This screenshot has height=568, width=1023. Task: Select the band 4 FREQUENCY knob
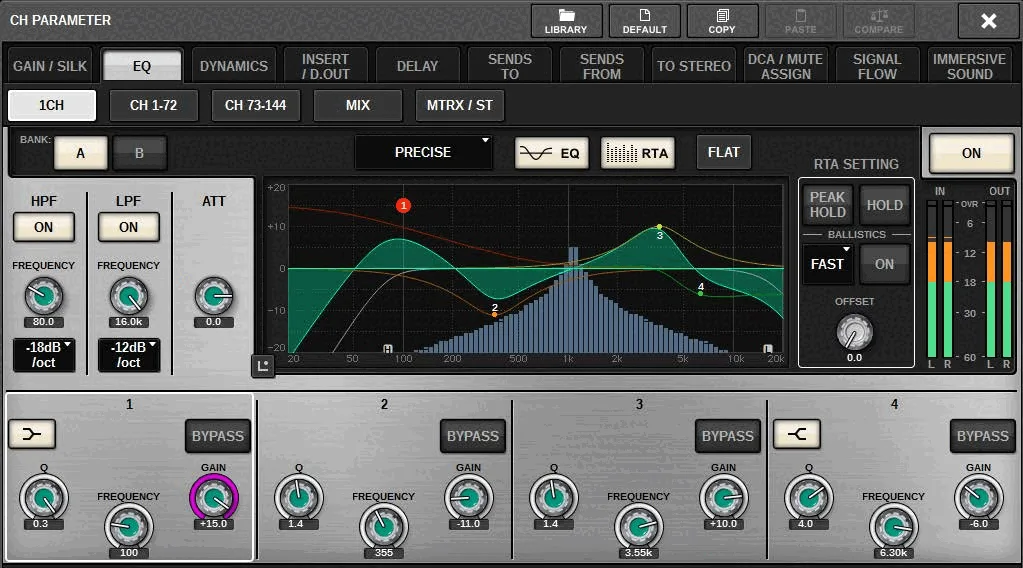click(x=894, y=528)
